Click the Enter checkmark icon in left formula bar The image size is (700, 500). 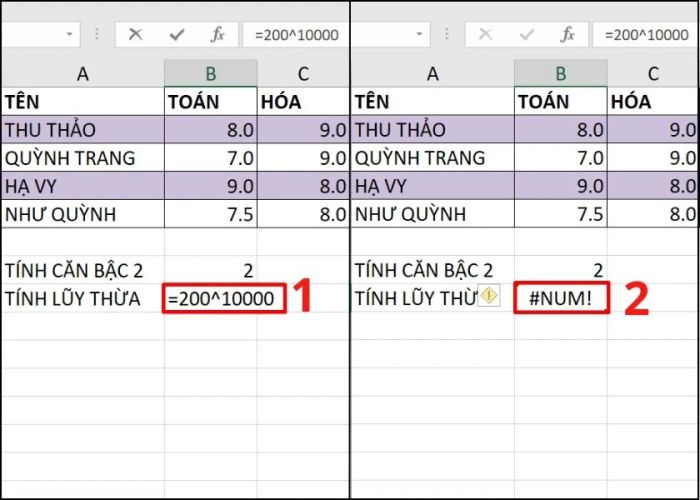177,34
